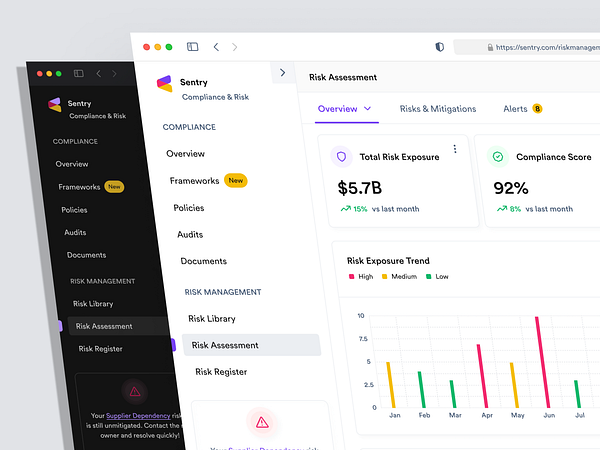Go back in the light browser window
The image size is (600, 450).
216,47
